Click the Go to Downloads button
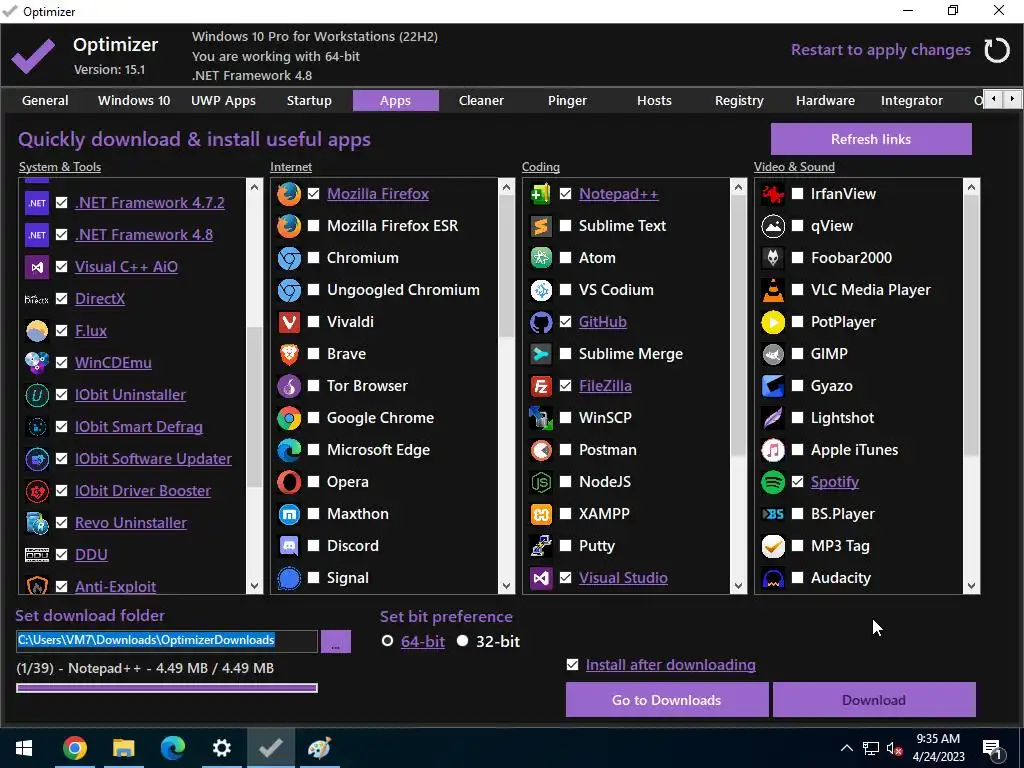Image resolution: width=1024 pixels, height=768 pixels. tap(667, 700)
